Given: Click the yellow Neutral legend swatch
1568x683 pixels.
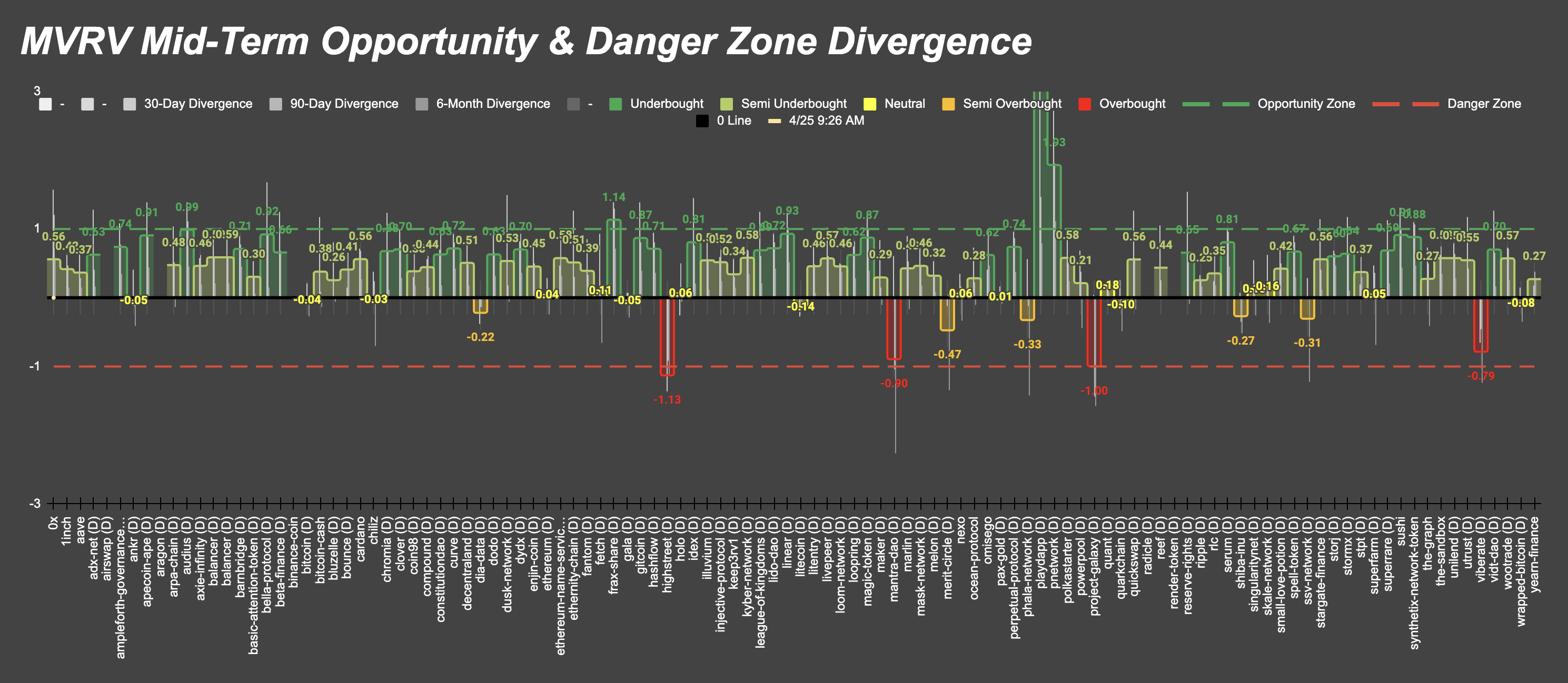Looking at the screenshot, I should point(870,104).
